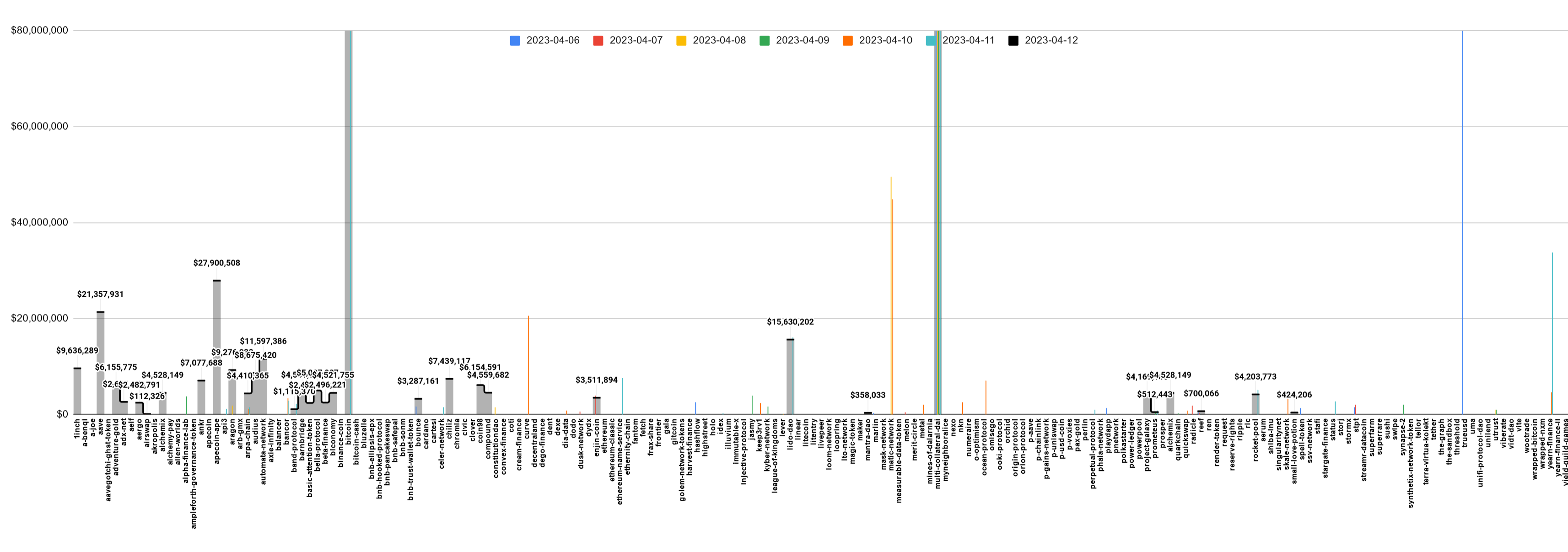This screenshot has height=552, width=1568.
Task: Select the $3,511,894 data label
Action: click(x=597, y=380)
